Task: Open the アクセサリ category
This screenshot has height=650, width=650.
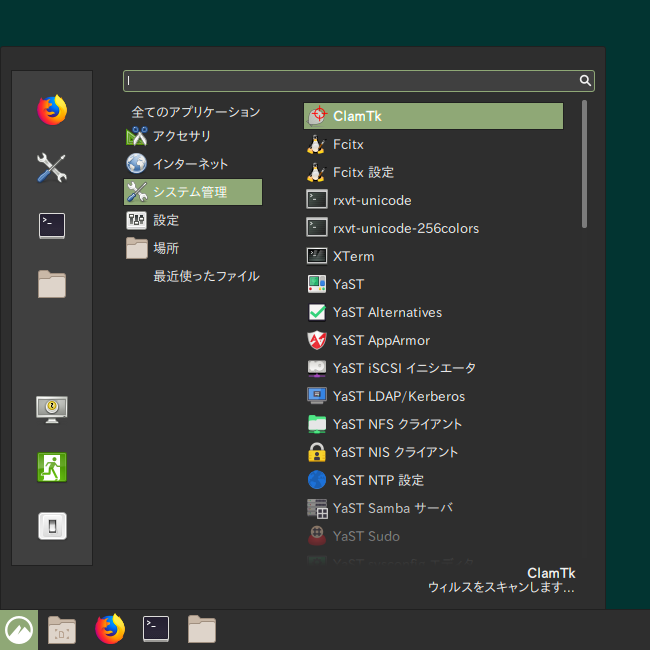Action: [x=193, y=136]
